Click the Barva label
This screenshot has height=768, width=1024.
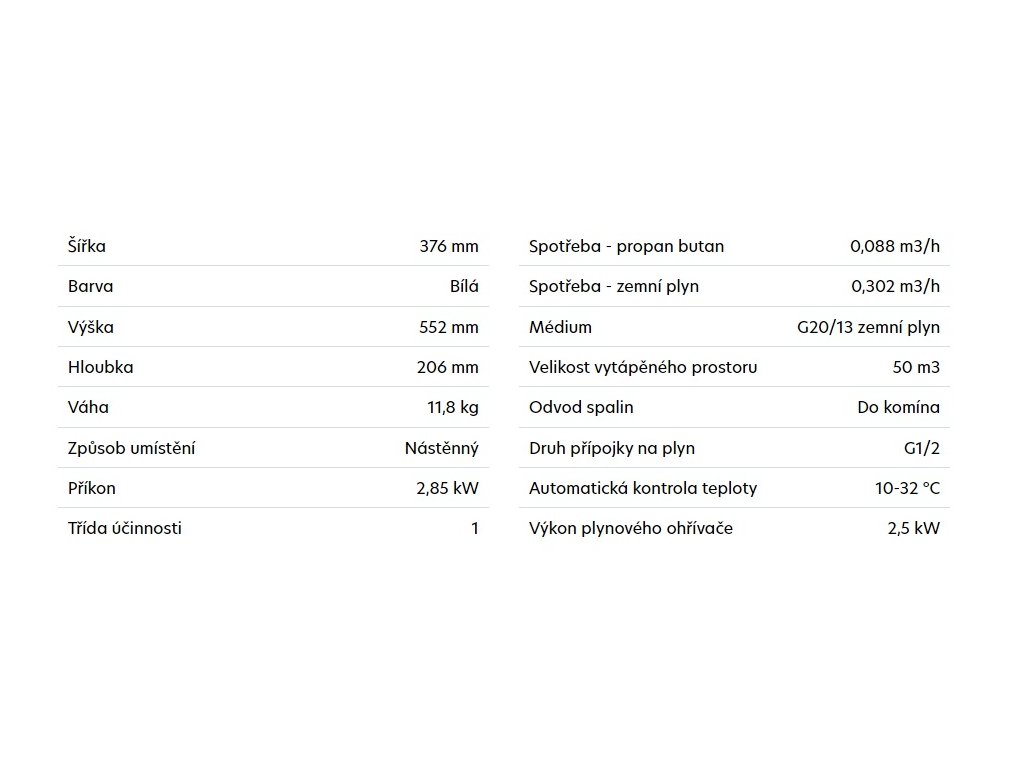90,286
